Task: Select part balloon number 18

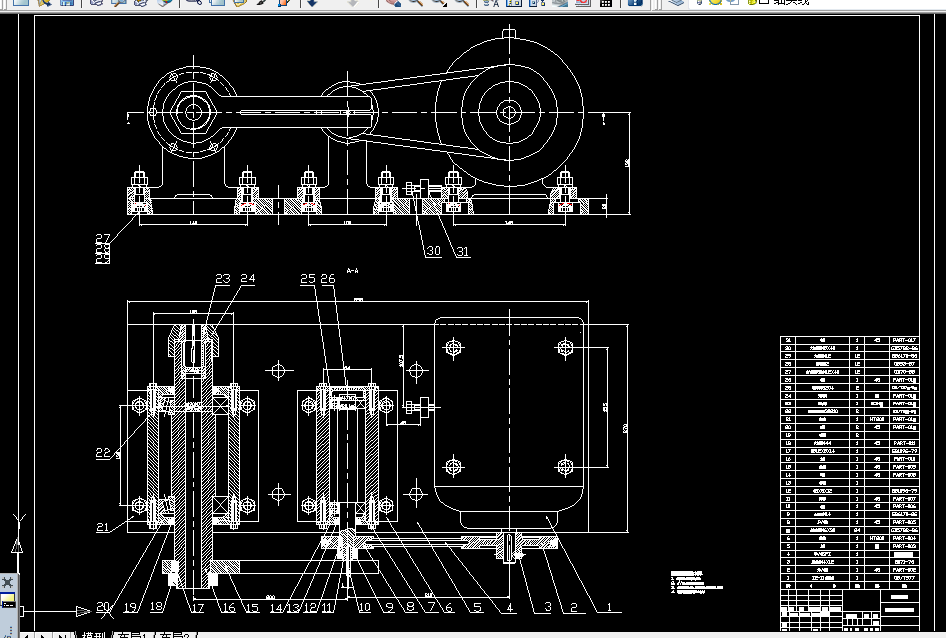Action: (x=156, y=606)
